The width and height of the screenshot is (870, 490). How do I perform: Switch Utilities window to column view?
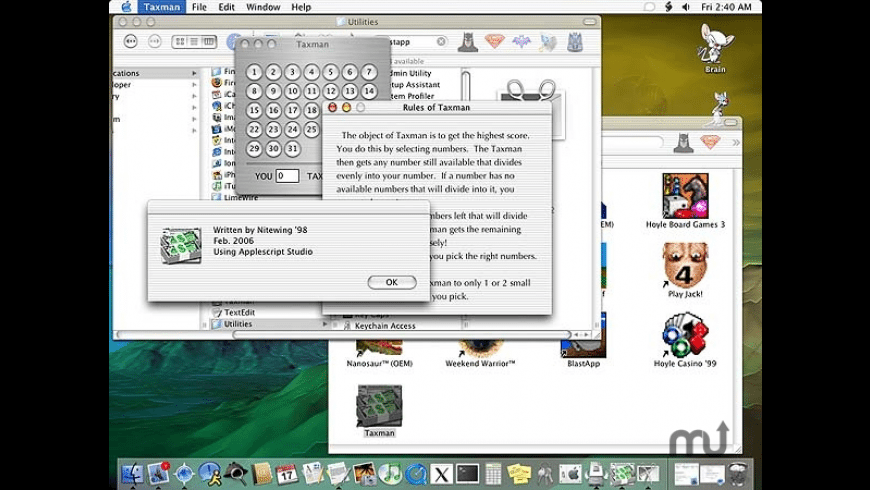tap(209, 42)
